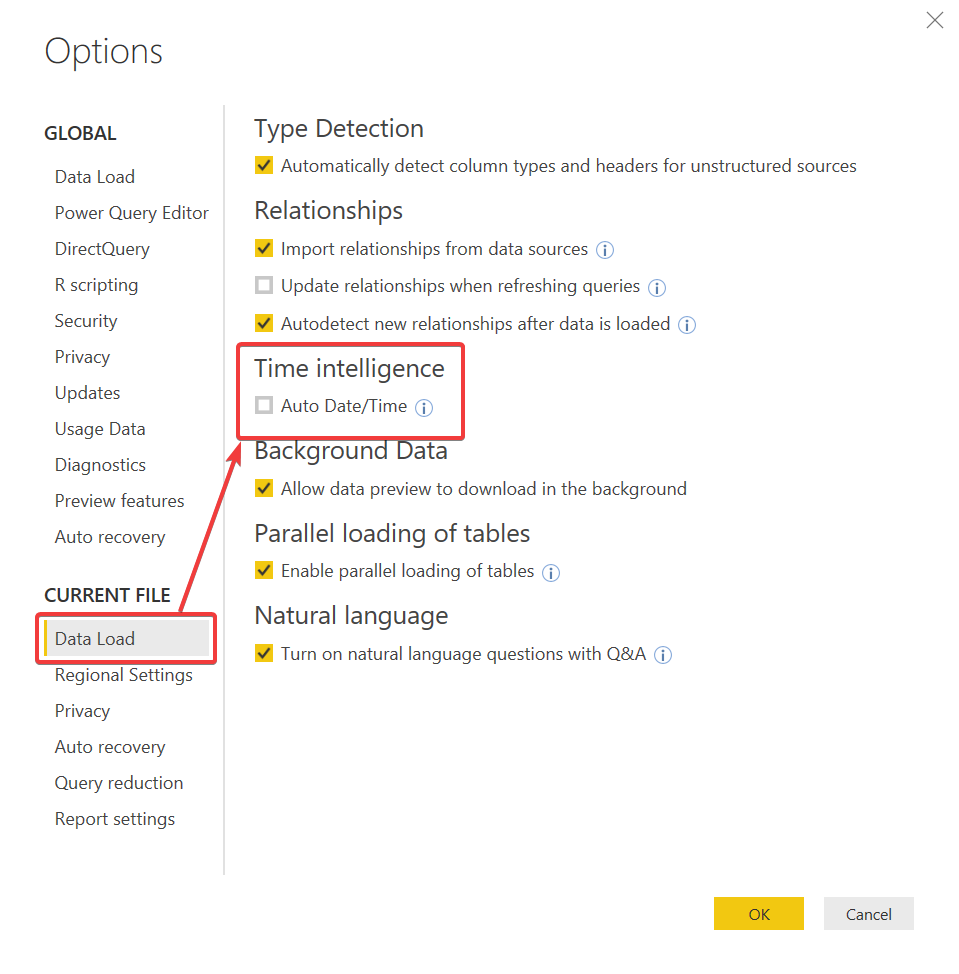
Task: Click the info icon for parallel loading of tables
Action: click(x=551, y=571)
